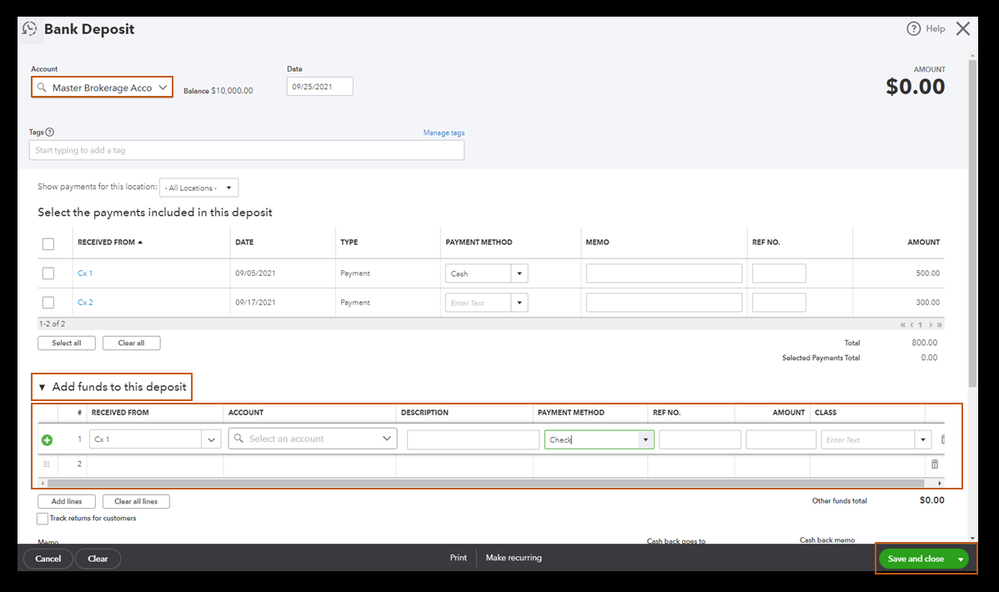Screen dimensions: 999x592
Task: Open payment method dropdown for Cx 1
Action: (x=519, y=273)
